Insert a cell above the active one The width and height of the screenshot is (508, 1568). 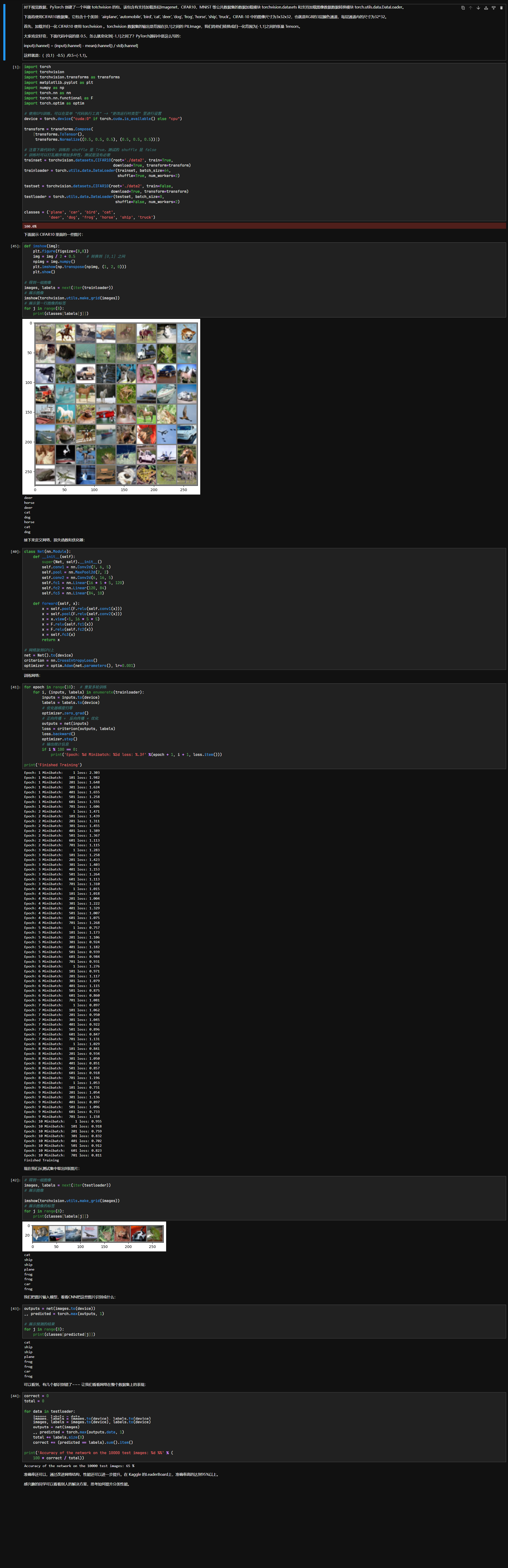486,8
